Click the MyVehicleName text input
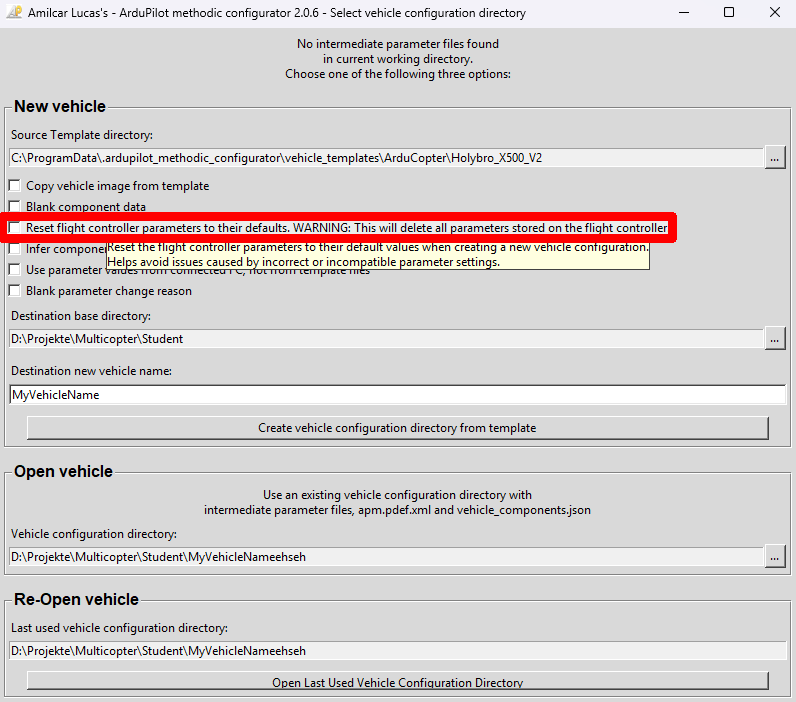The width and height of the screenshot is (796, 702). coord(397,395)
